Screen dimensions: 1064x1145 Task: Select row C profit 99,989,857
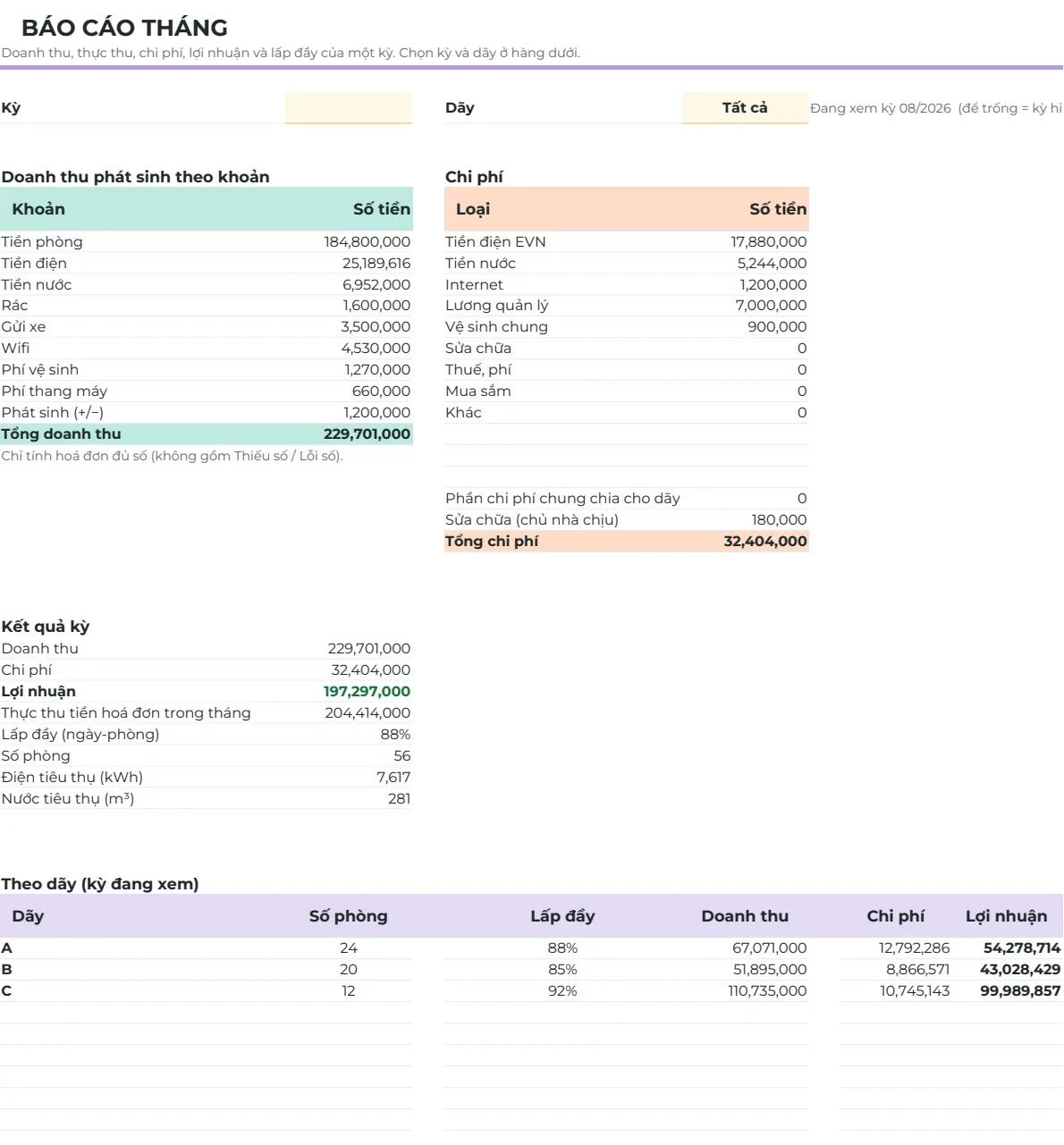(x=1020, y=991)
